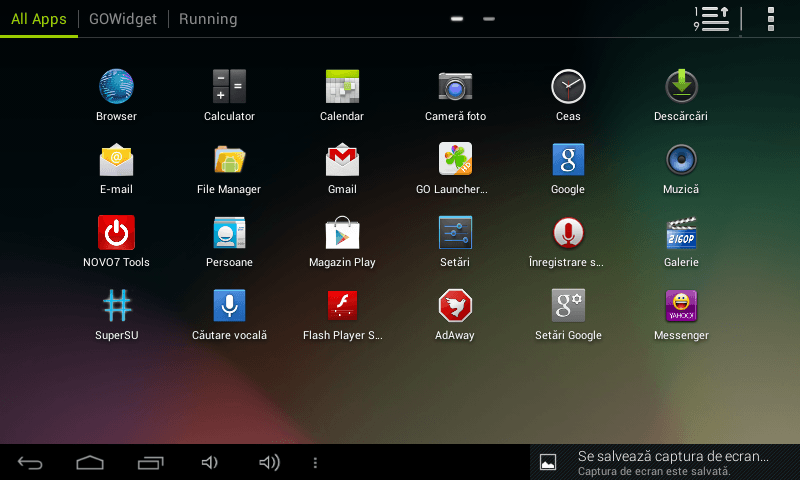The height and width of the screenshot is (480, 800).
Task: Open Gmail from the app grid
Action: 342,160
